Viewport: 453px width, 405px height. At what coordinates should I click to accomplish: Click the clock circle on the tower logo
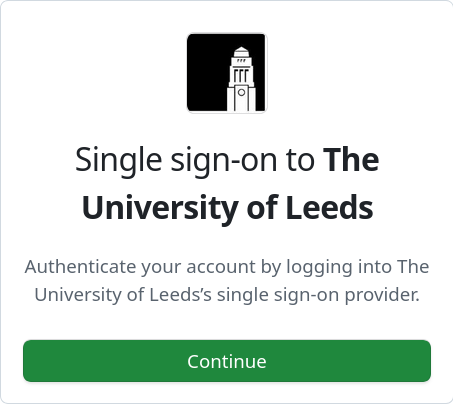click(242, 92)
